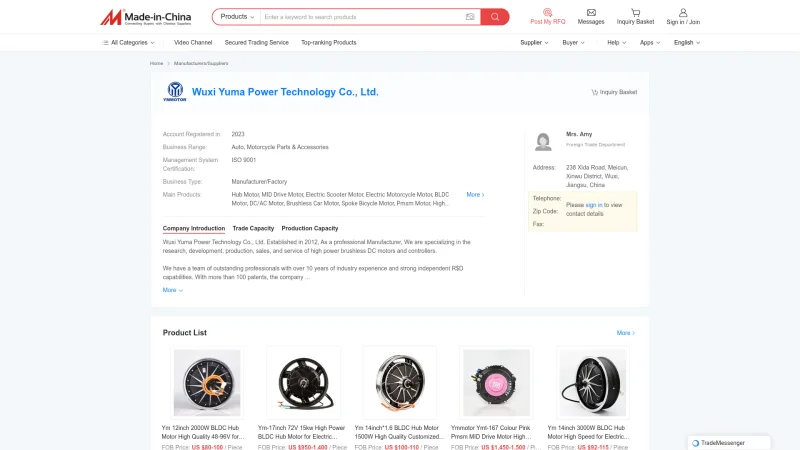Open Ym-17inch 72V 15kw motor thumbnail
The image size is (800, 450).
pyautogui.click(x=303, y=383)
